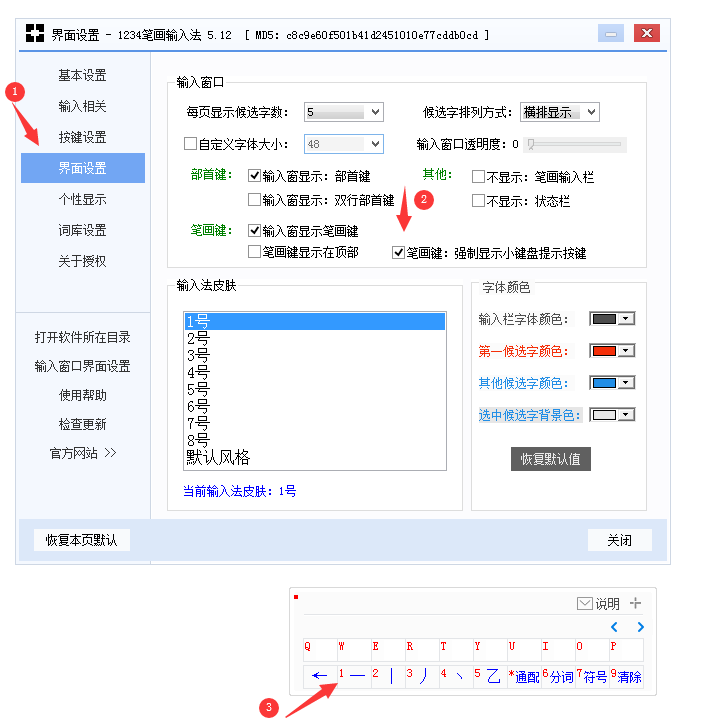Uncheck 输入窗显示笔画键 checkbox
Viewport: 703px width, 728px height.
254,230
